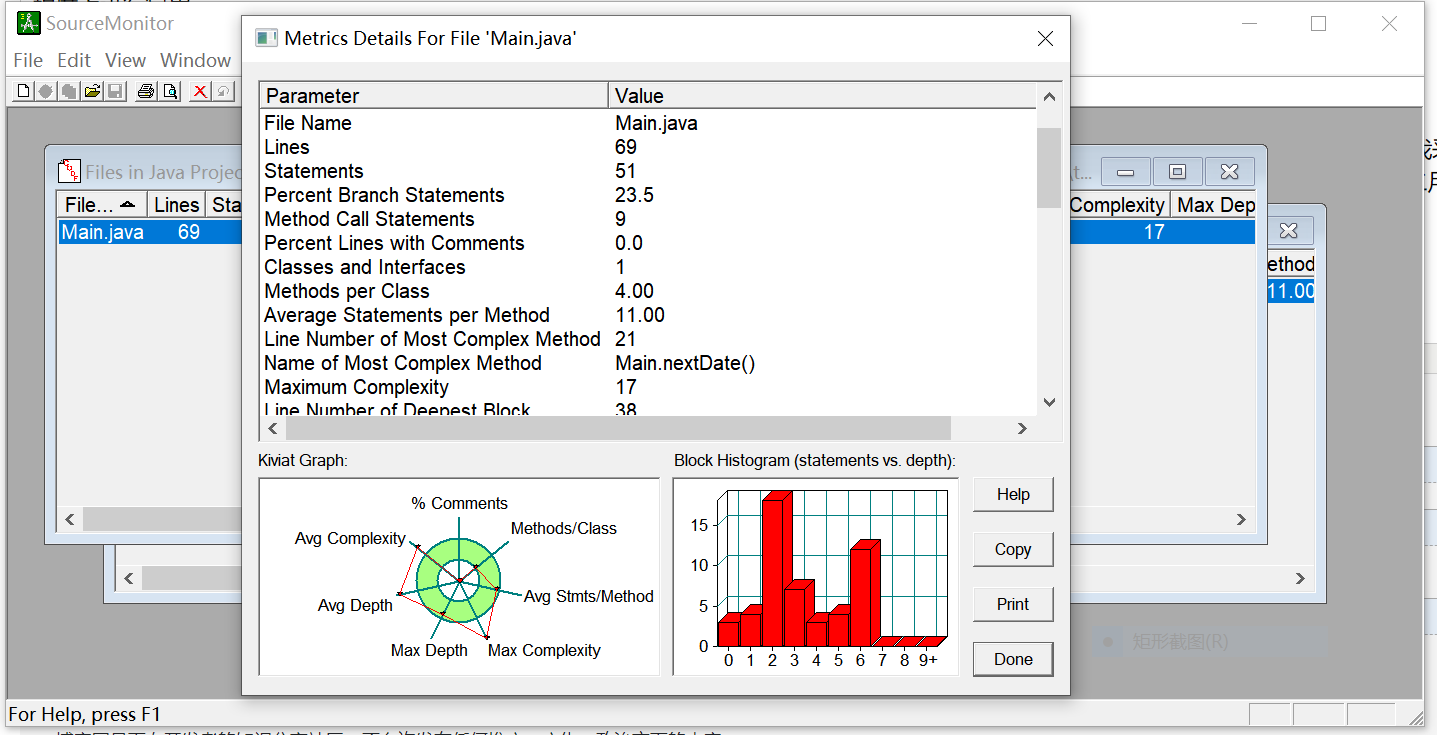Open the View menu
The width and height of the screenshot is (1437, 735).
click(126, 60)
